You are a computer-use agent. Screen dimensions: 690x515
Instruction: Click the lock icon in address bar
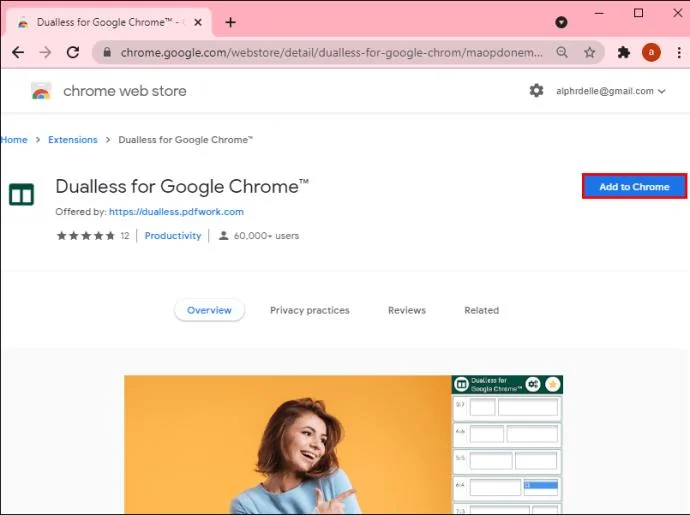tap(107, 52)
